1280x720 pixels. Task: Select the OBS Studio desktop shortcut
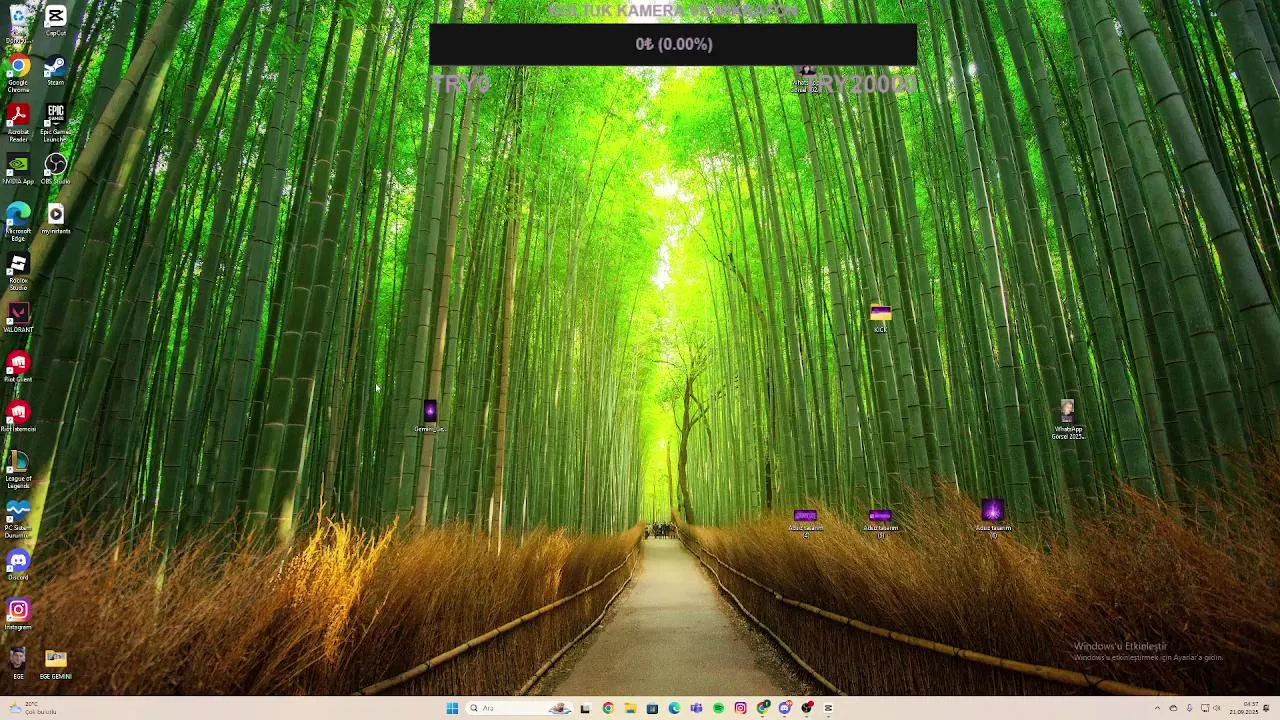point(56,170)
